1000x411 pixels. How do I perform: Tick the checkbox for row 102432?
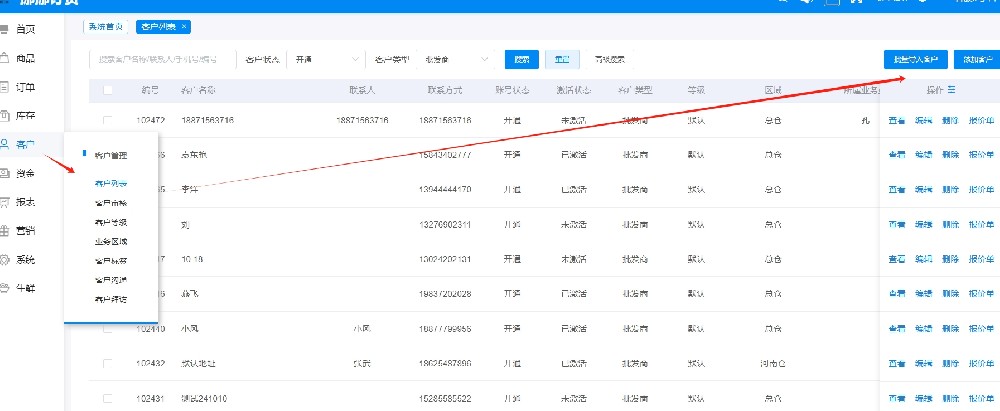(x=108, y=361)
